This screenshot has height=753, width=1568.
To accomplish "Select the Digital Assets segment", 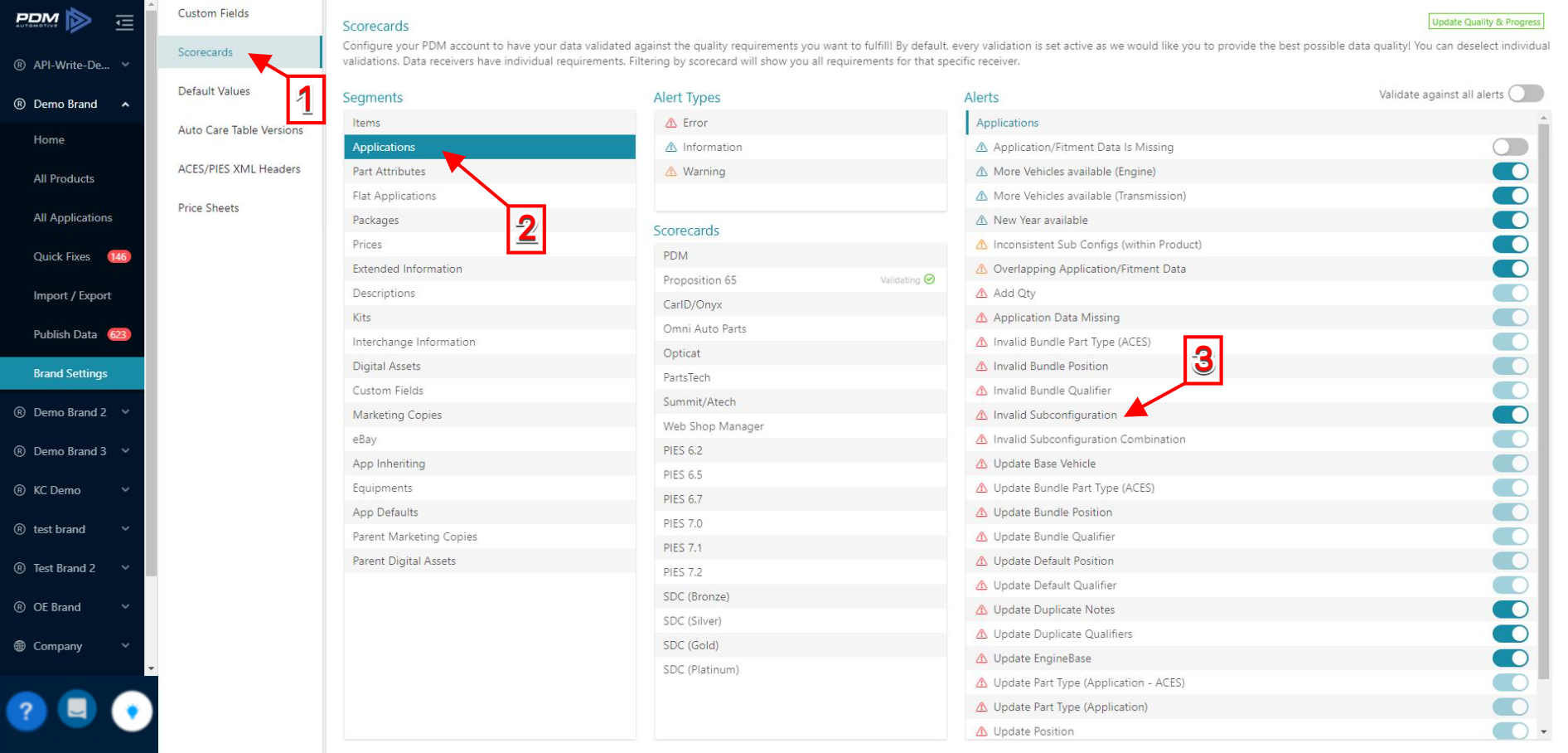I will [x=490, y=367].
